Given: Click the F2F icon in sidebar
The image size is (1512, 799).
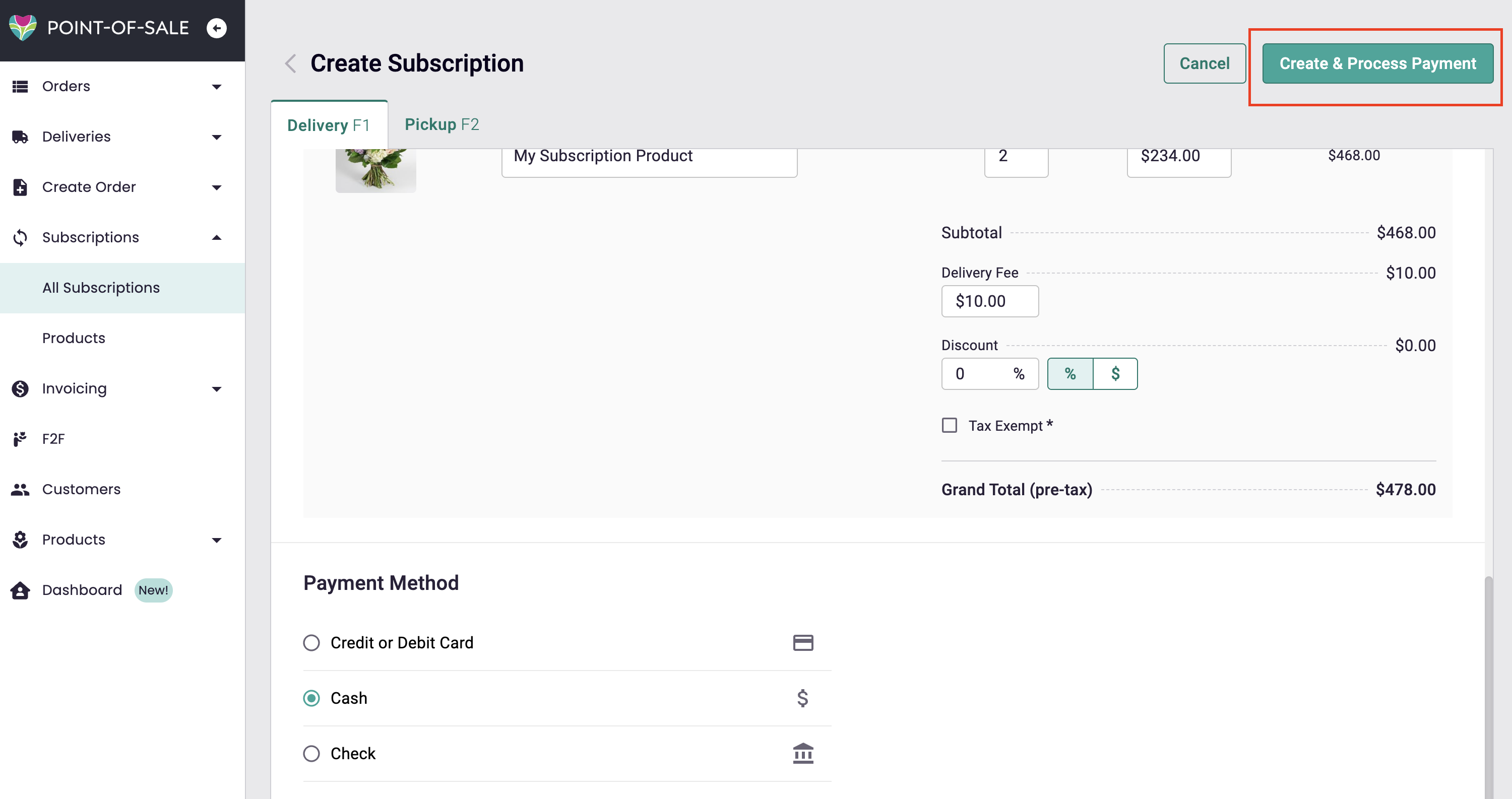Looking at the screenshot, I should (20, 439).
